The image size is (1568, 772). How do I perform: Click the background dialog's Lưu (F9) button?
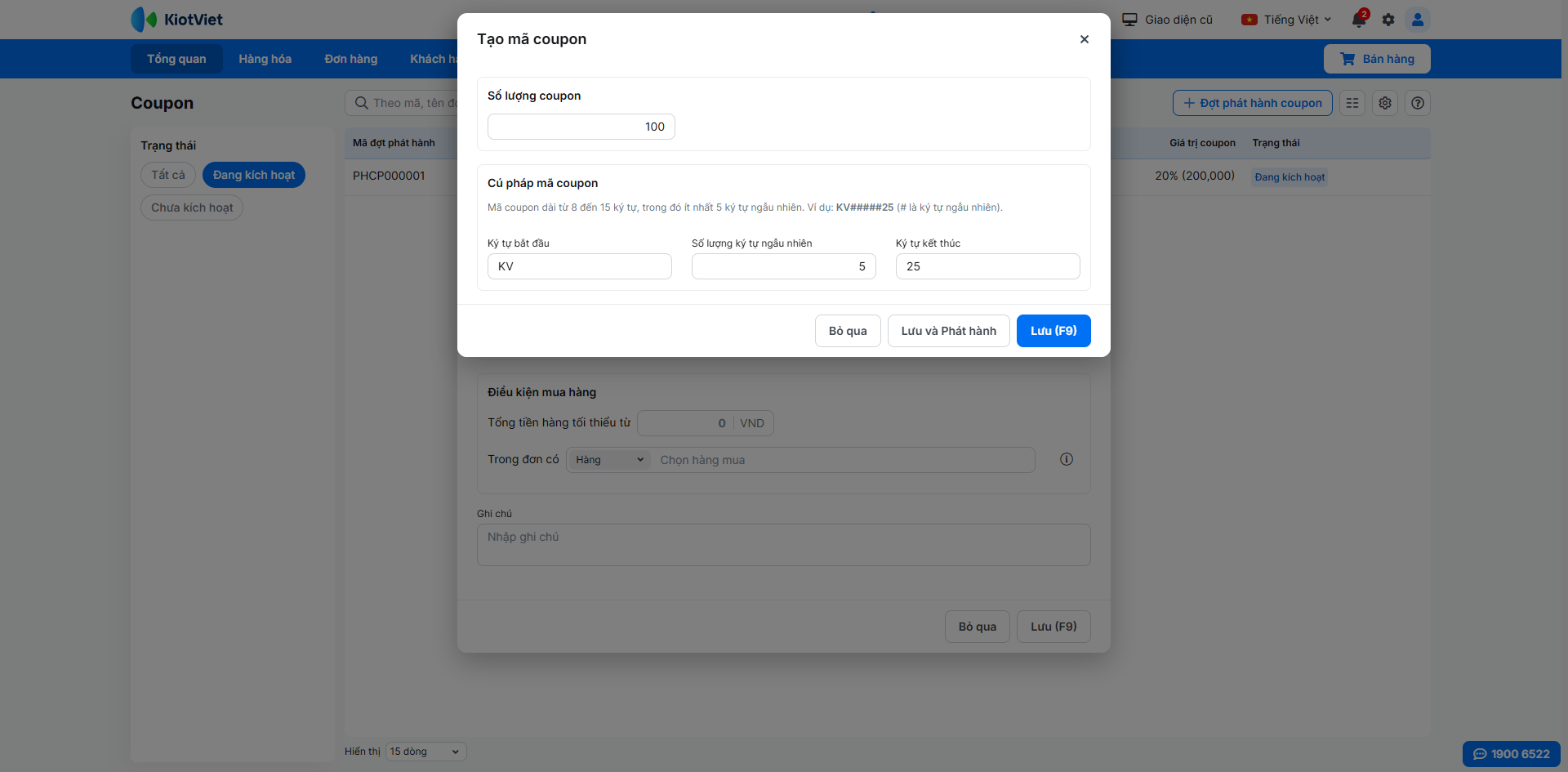coord(1053,627)
